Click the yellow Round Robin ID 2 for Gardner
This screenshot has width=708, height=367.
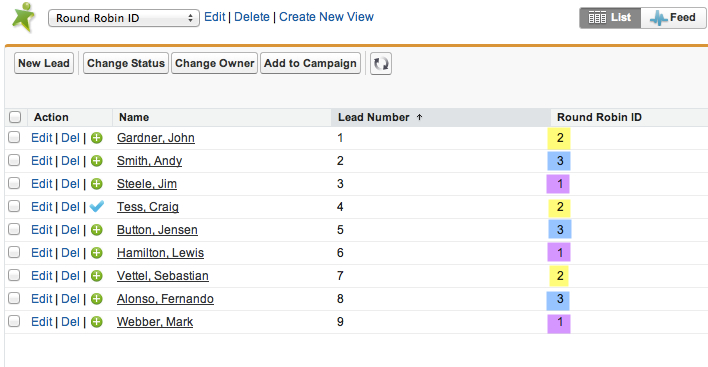click(x=559, y=138)
